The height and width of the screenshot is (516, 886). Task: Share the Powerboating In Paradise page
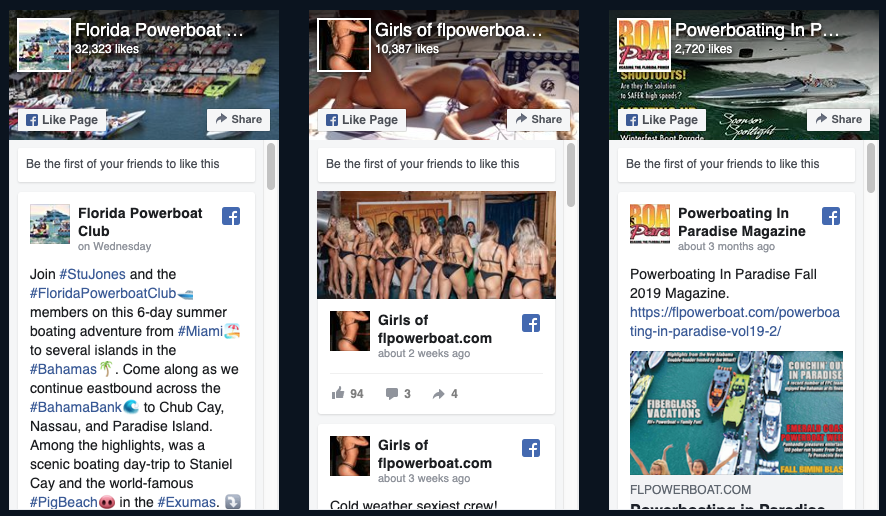[839, 119]
